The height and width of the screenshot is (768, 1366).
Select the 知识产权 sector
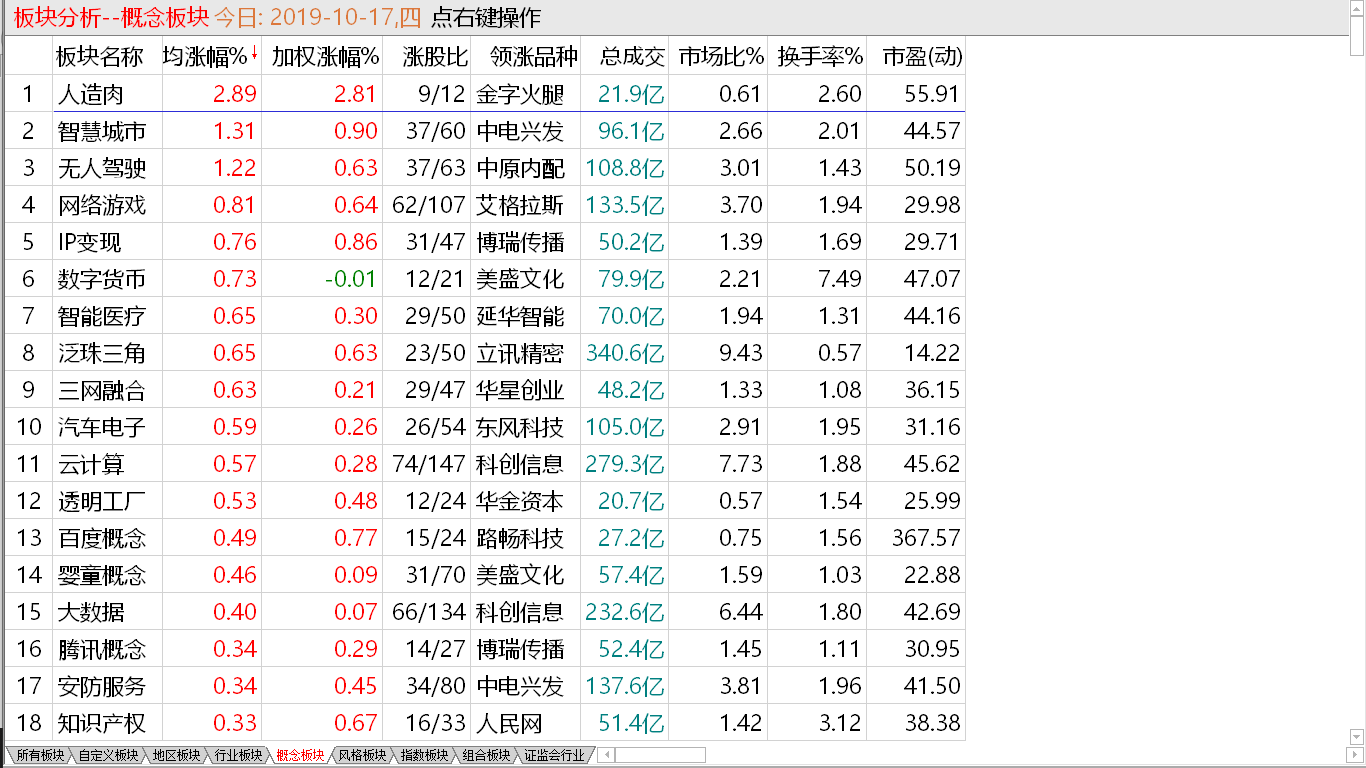pos(102,723)
